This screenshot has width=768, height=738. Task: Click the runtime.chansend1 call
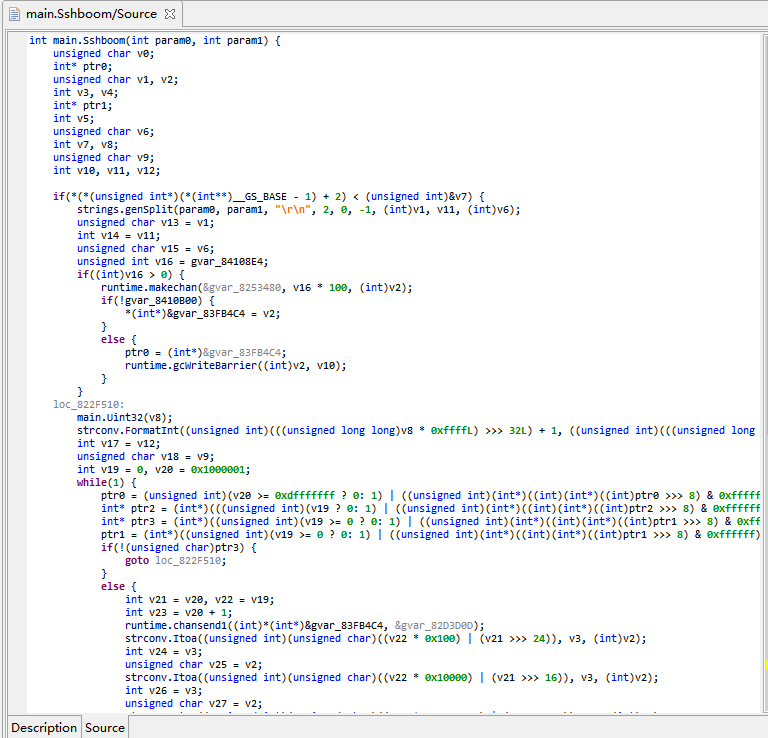pyautogui.click(x=175, y=625)
